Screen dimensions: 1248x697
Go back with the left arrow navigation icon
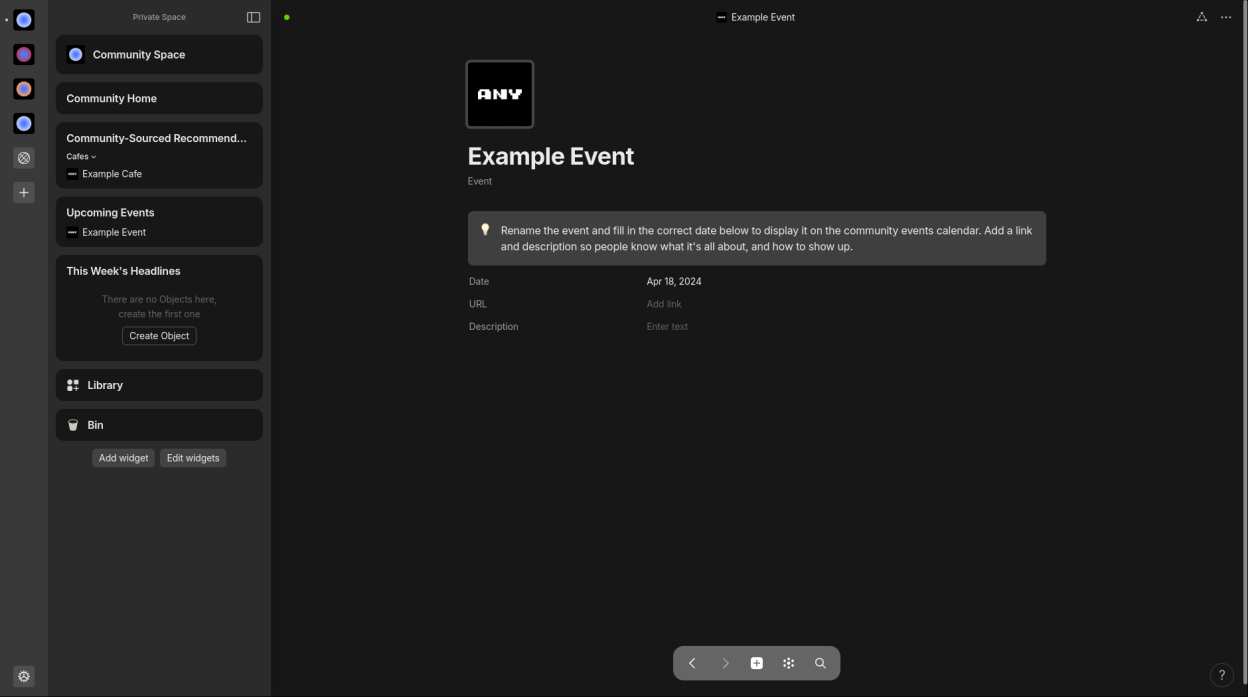point(692,663)
